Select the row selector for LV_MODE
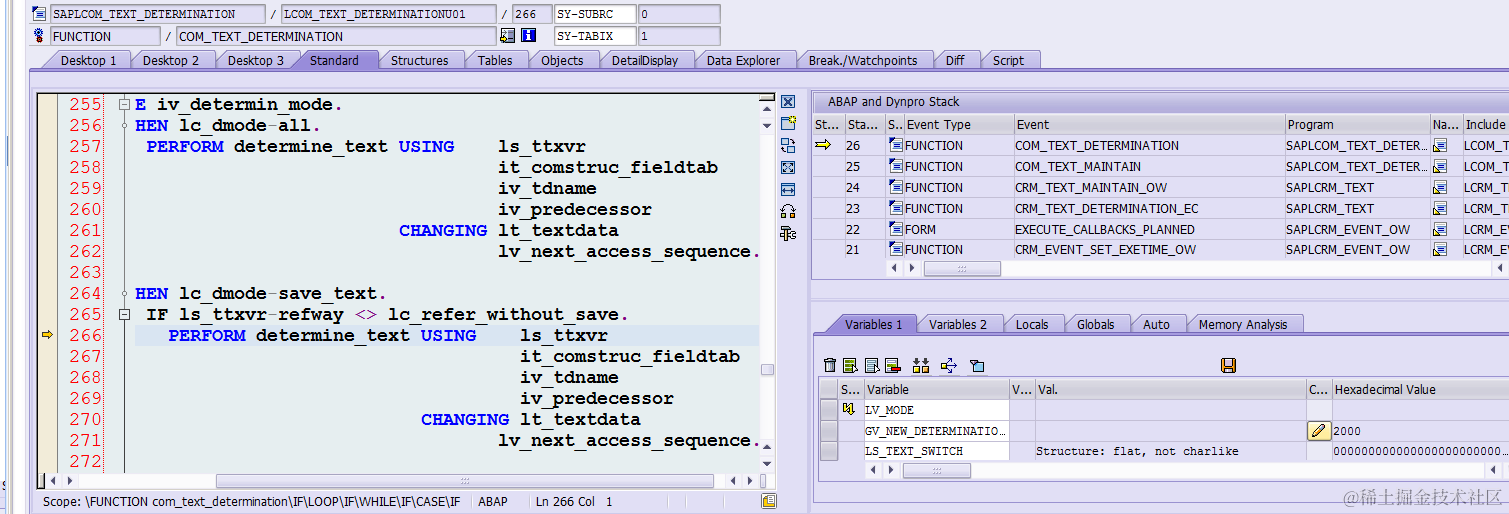Viewport: 1509px width, 514px height. point(829,410)
